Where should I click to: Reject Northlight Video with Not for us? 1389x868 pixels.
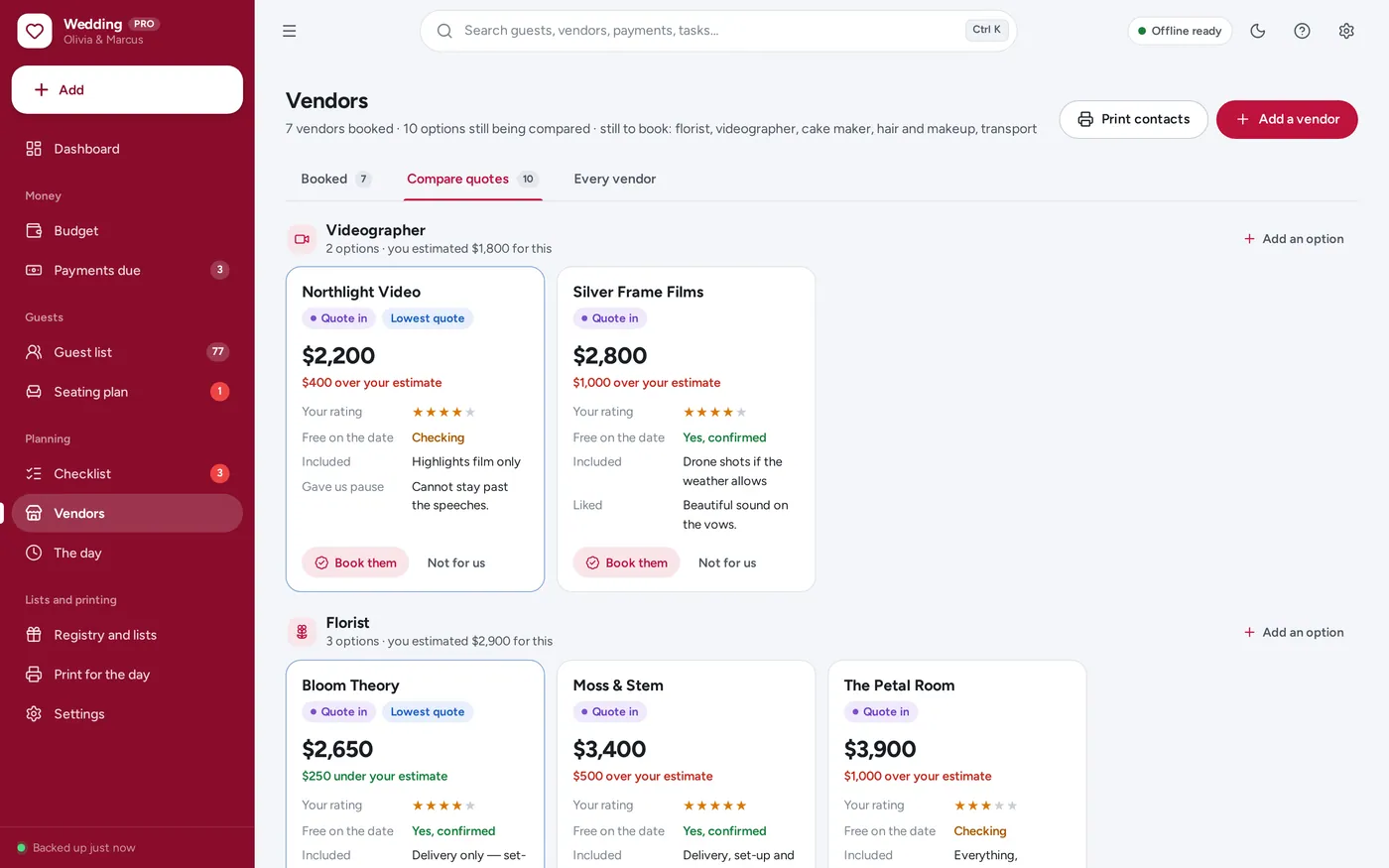coord(456,562)
